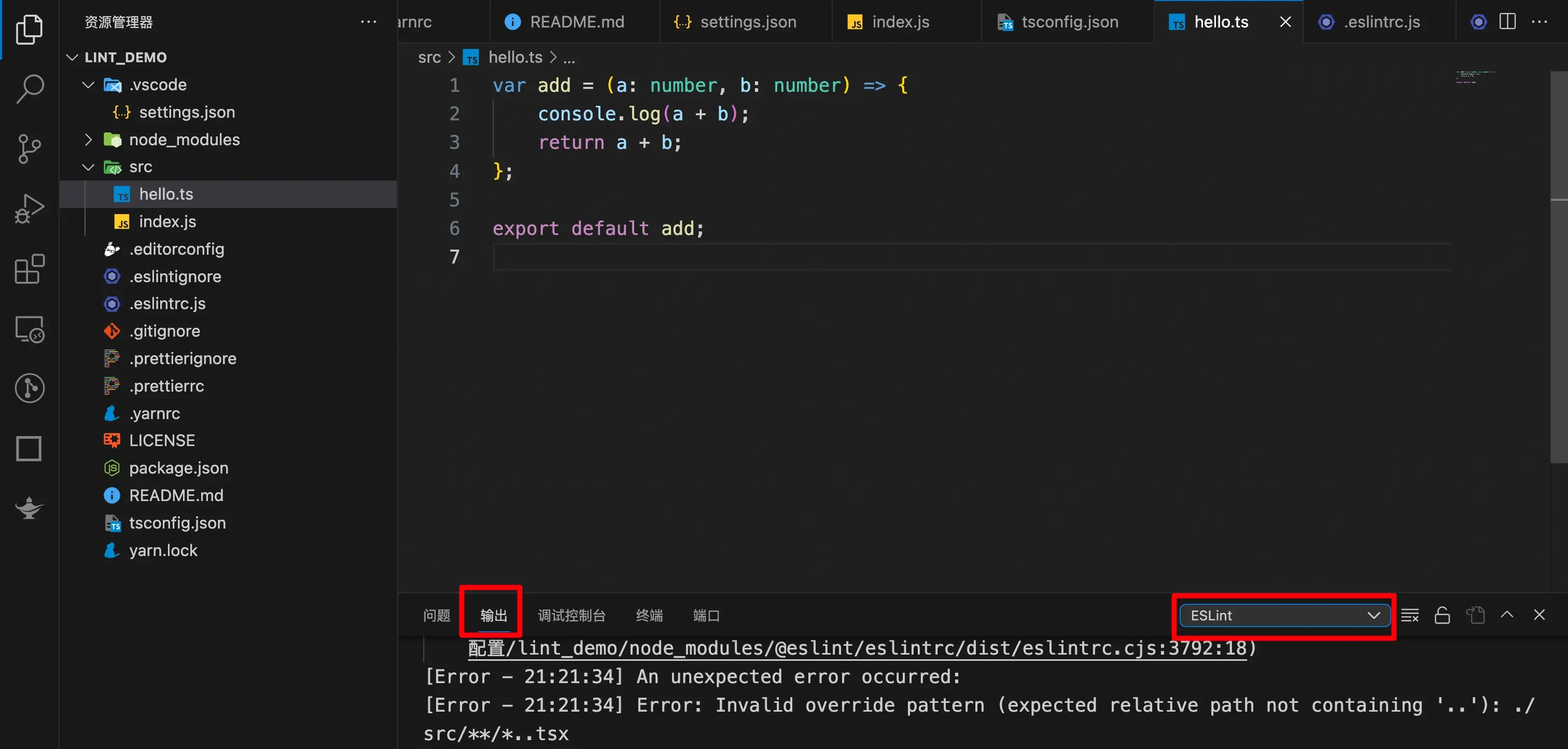Open the Extensions view
This screenshot has width=1568, height=749.
coord(29,269)
